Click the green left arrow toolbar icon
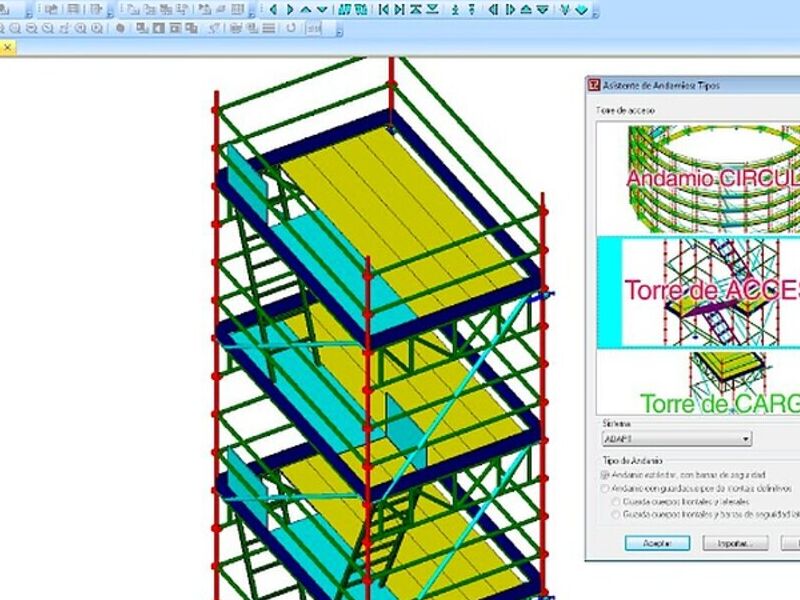800x600 pixels. (x=274, y=9)
